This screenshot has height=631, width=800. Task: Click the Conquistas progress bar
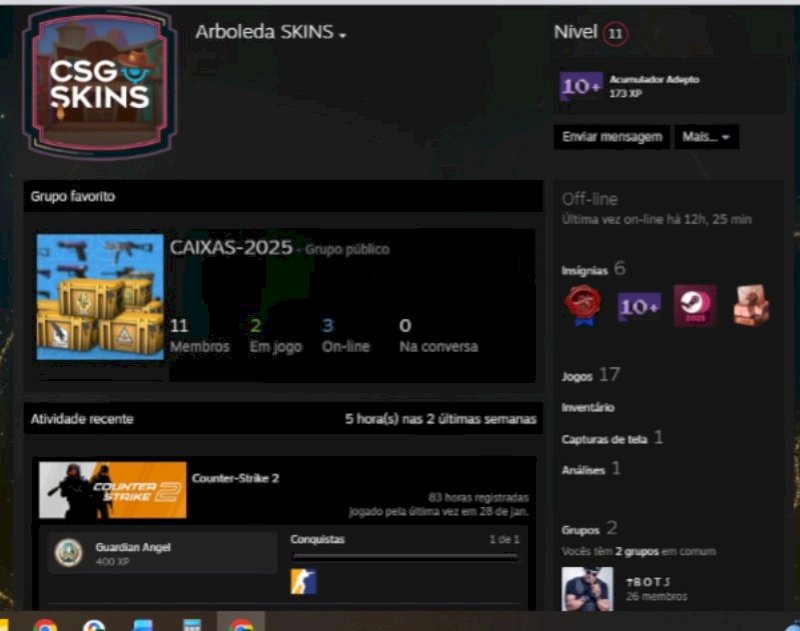coord(405,557)
